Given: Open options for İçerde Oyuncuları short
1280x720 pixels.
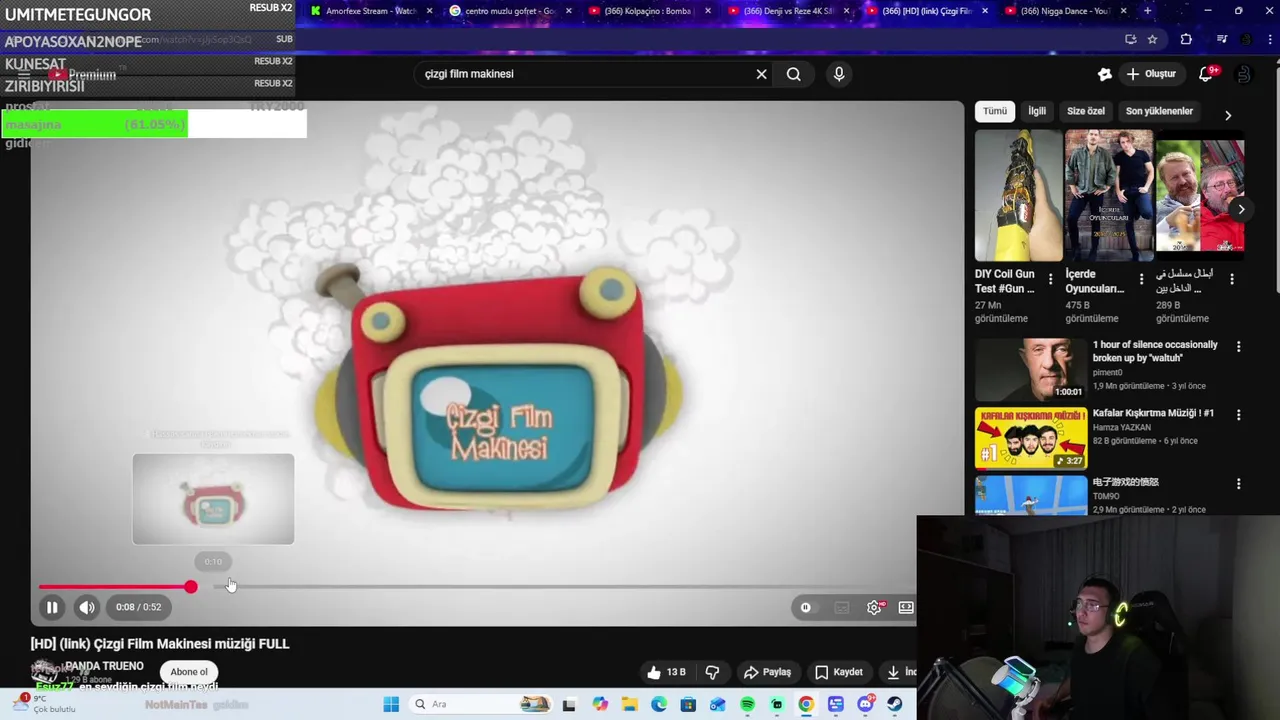Looking at the screenshot, I should pos(1141,280).
